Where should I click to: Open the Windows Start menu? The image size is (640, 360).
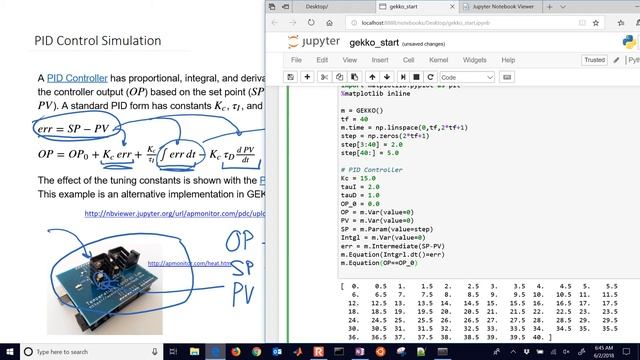pos(10,351)
